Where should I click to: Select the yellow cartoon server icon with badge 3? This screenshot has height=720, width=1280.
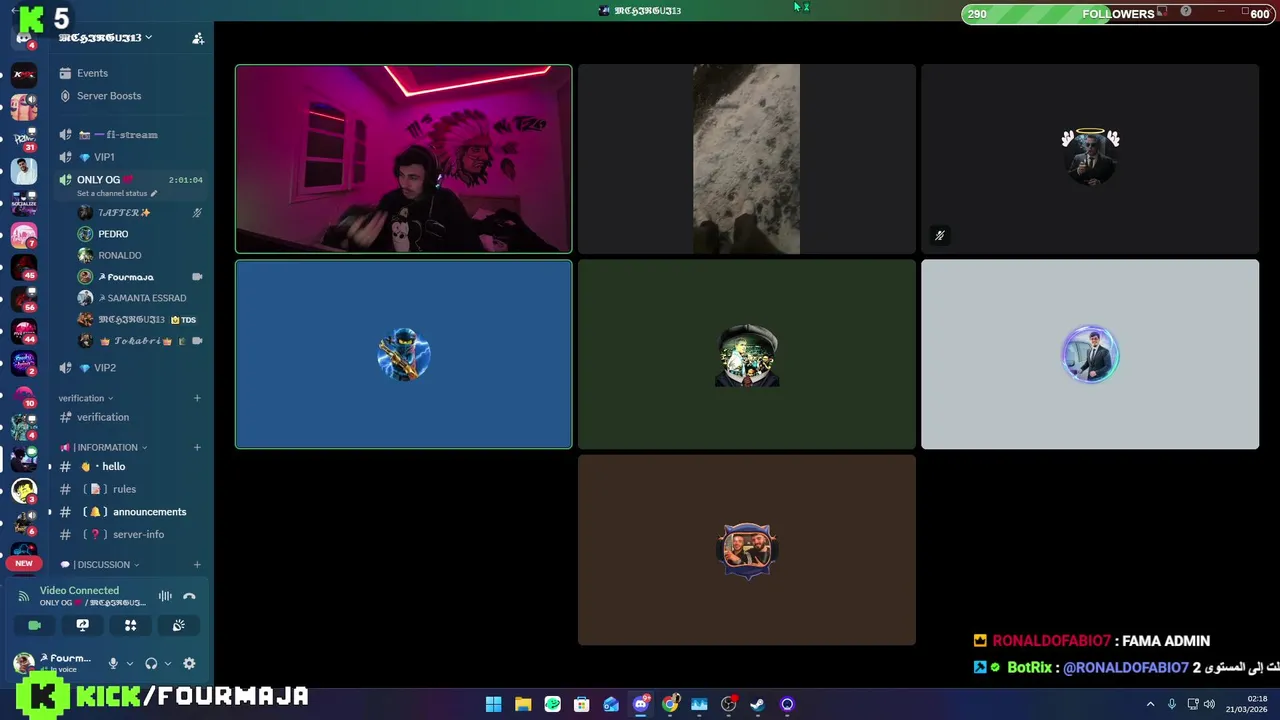coord(24,490)
